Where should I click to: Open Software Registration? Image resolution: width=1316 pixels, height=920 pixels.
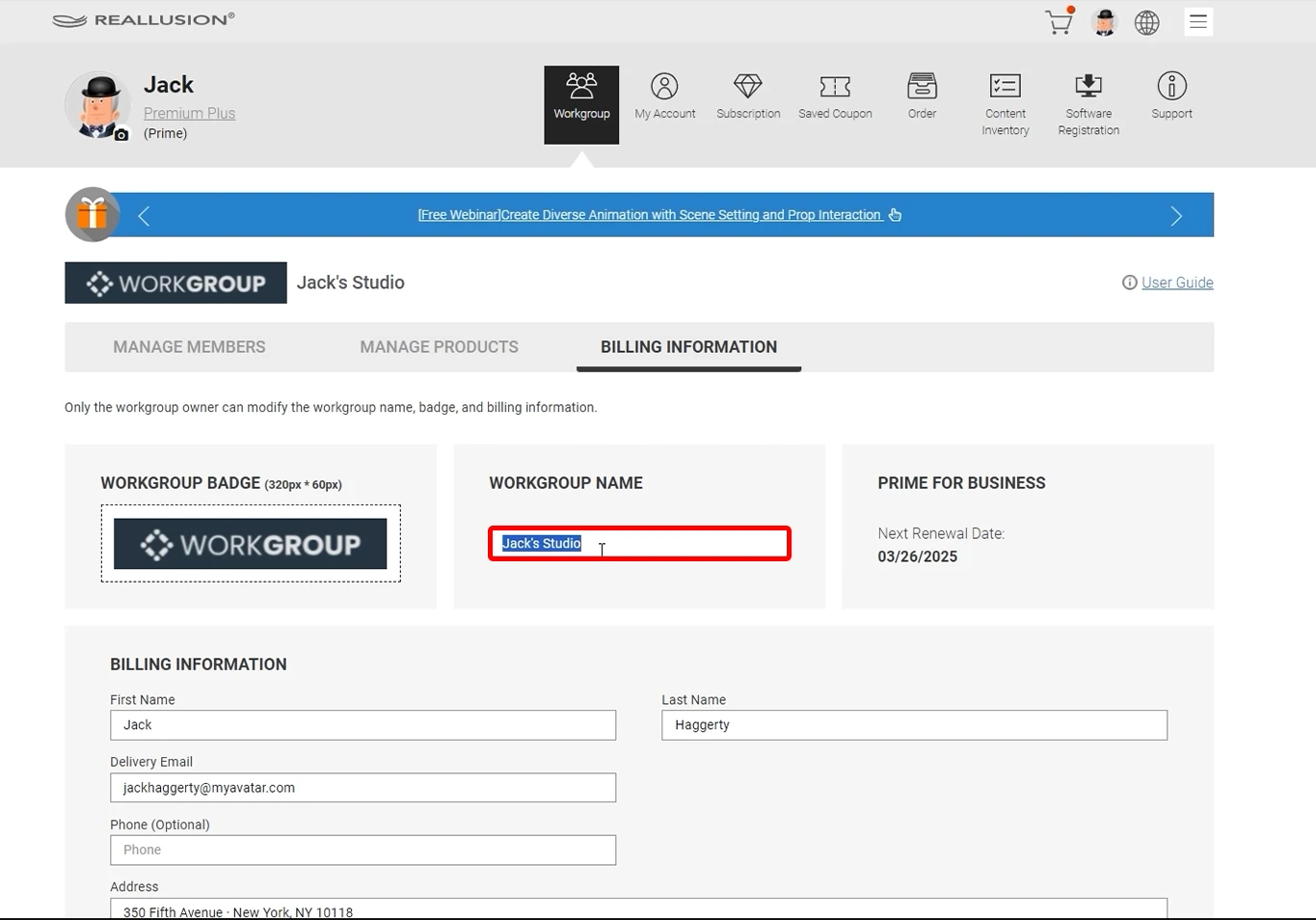click(x=1088, y=105)
